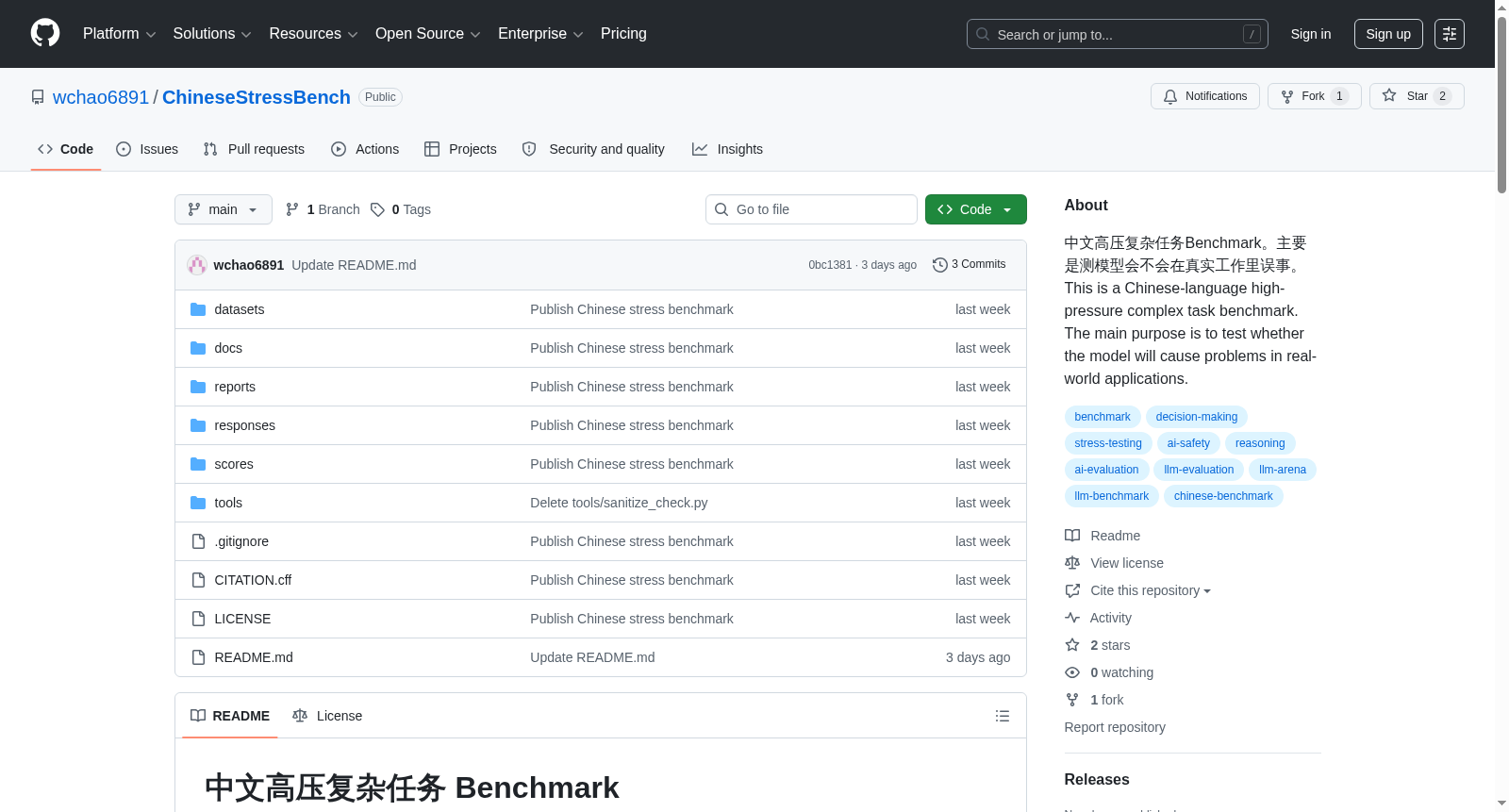Viewport: 1509px width, 812px height.
Task: Open the Delete tools/sanitize_check.py commit message
Action: pos(619,503)
